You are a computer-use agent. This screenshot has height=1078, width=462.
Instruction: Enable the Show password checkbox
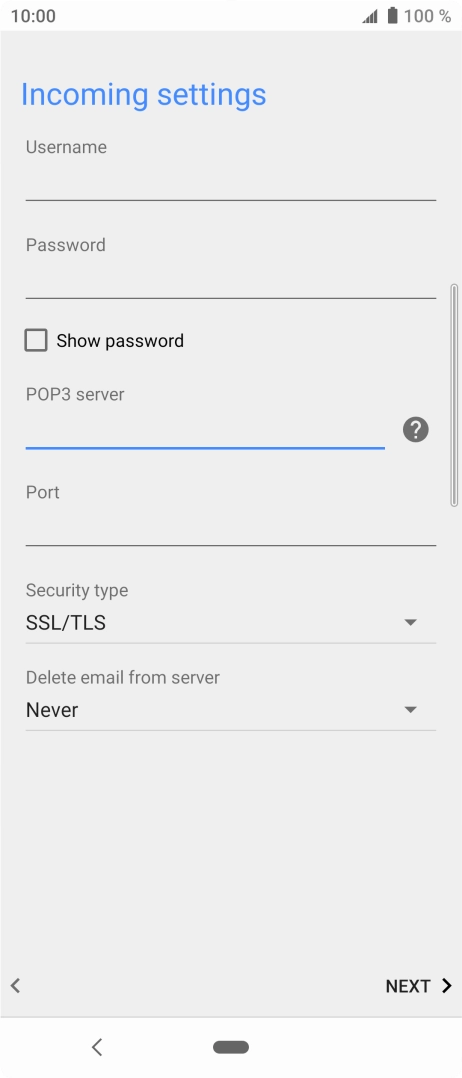click(x=36, y=340)
